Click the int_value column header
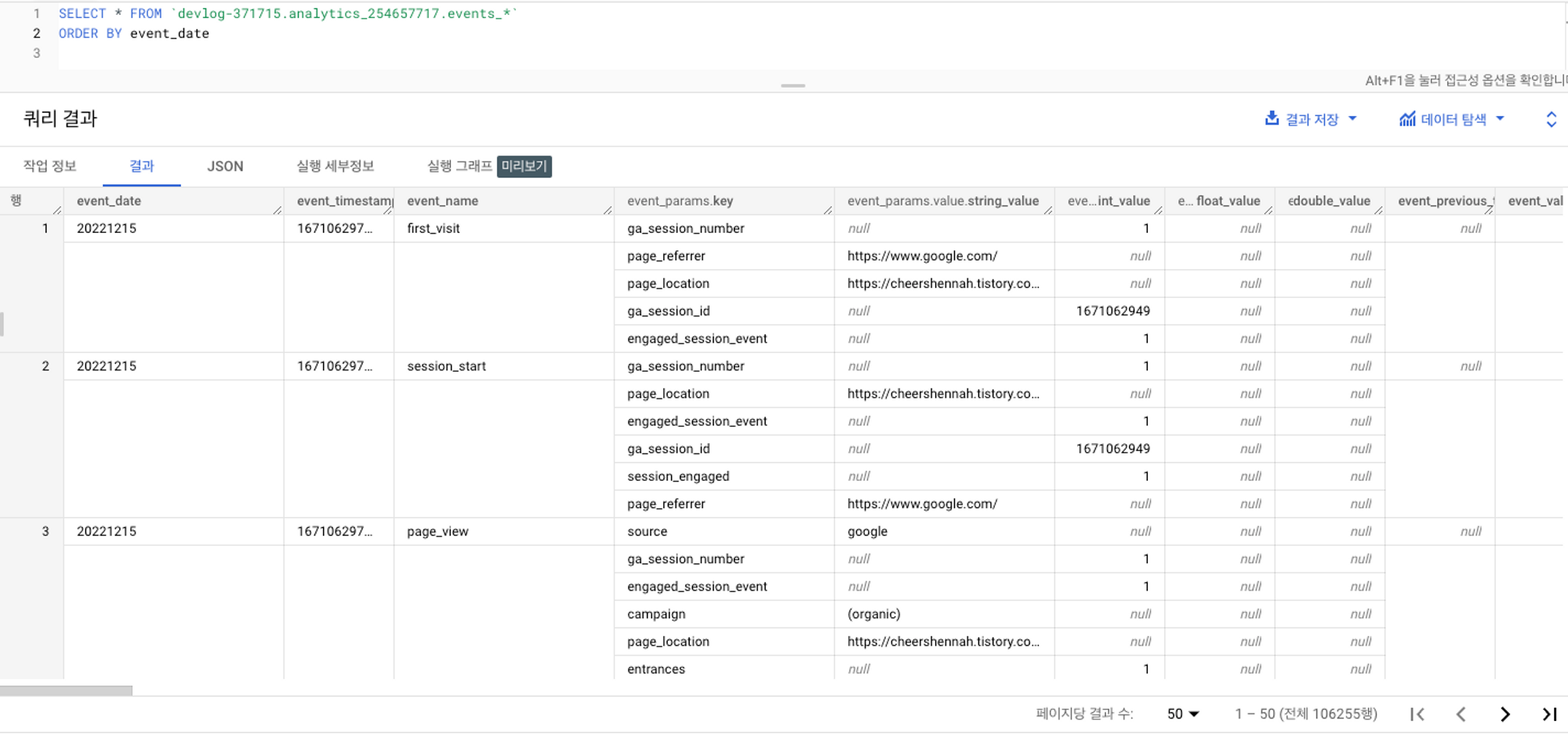This screenshot has width=1568, height=735. click(x=1109, y=201)
